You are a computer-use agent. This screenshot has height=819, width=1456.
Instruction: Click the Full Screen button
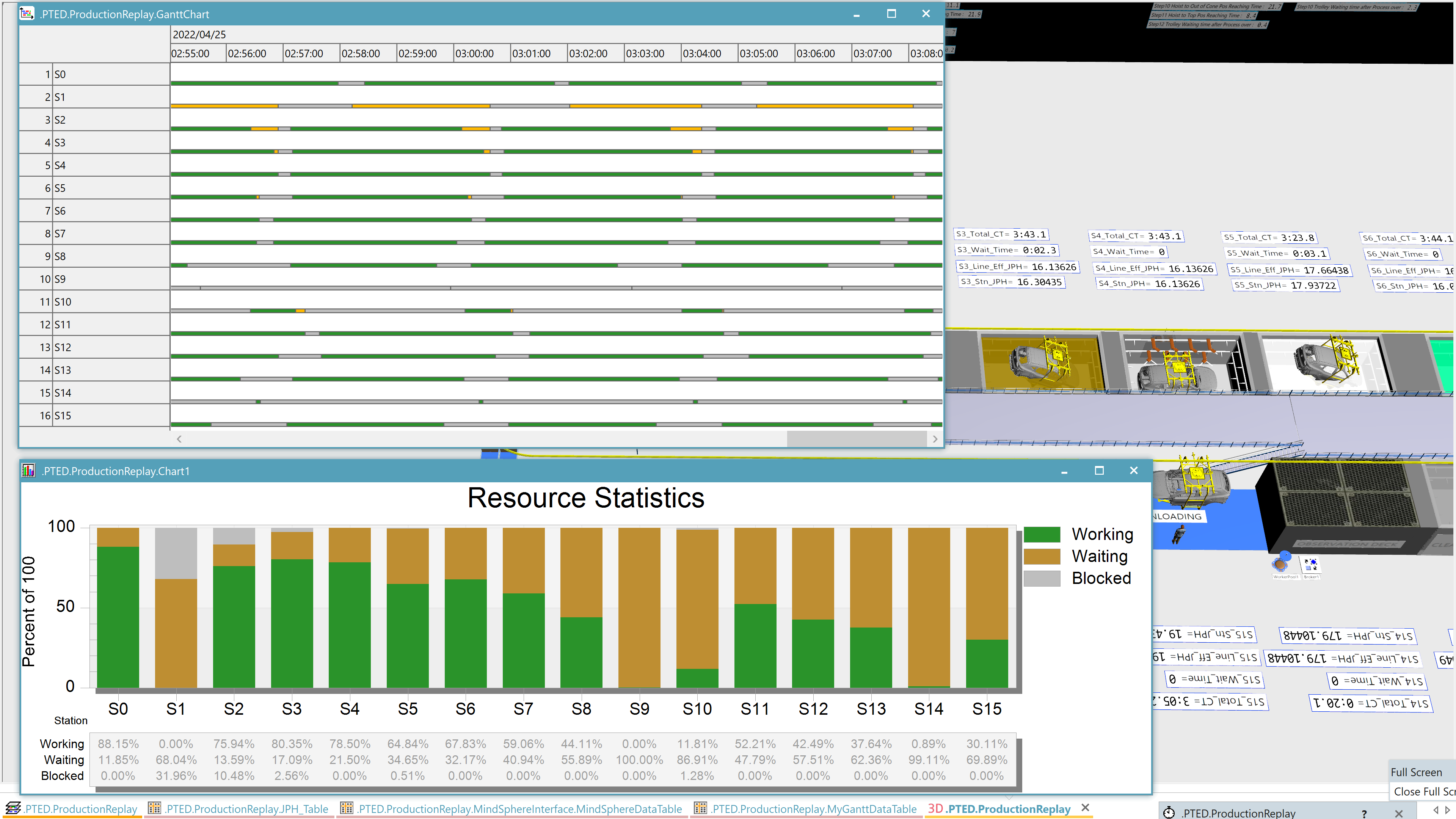[x=1416, y=772]
